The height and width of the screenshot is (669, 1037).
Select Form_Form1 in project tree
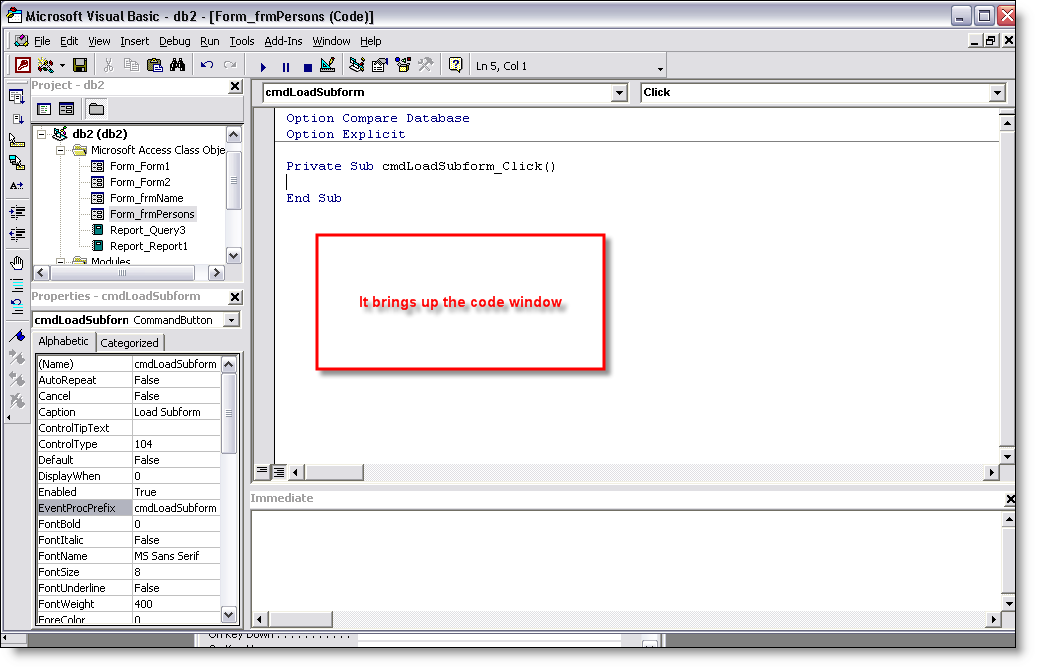(140, 166)
